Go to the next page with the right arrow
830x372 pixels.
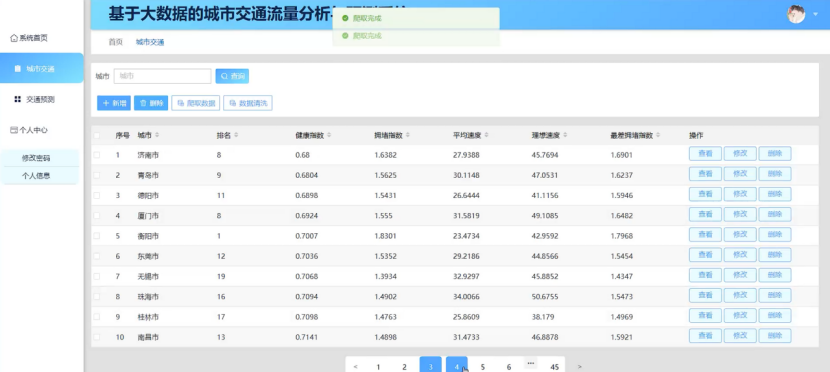(580, 366)
